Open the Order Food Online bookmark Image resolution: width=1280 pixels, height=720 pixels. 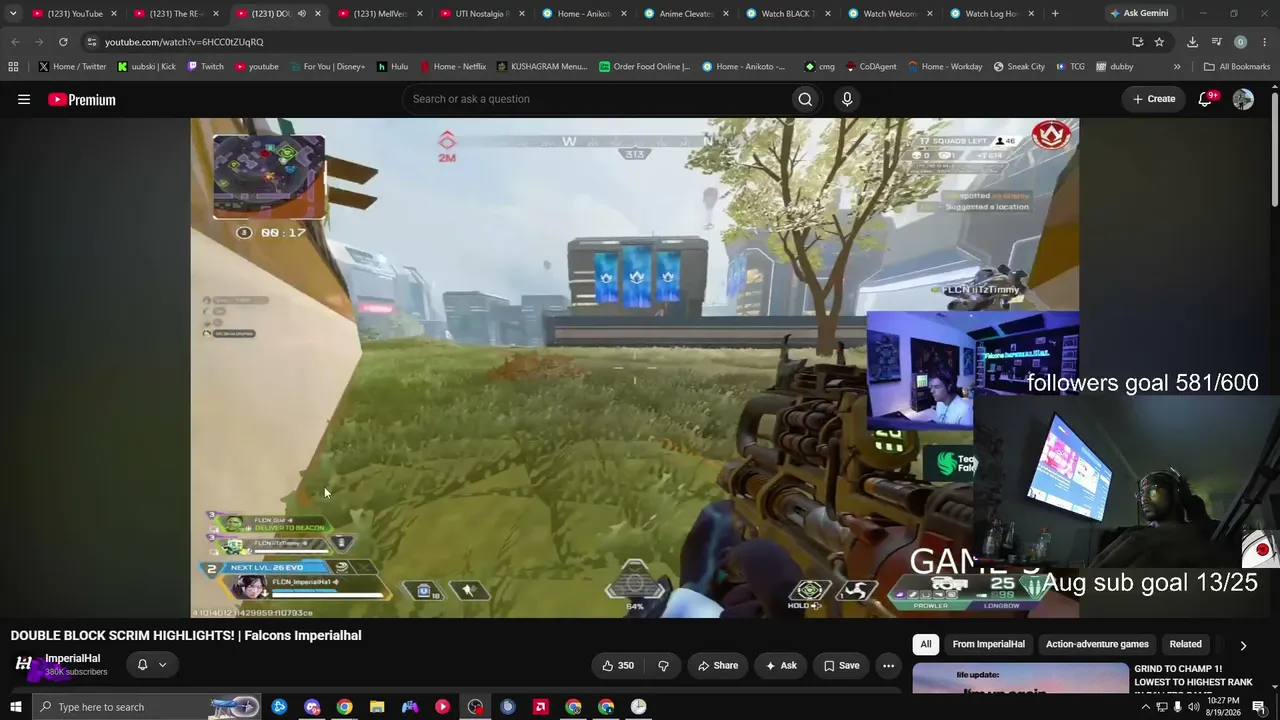click(645, 67)
